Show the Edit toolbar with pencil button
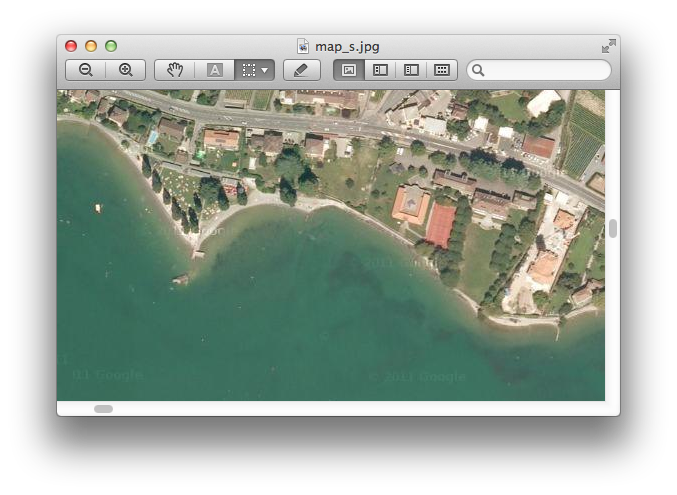The height and width of the screenshot is (495, 677). [301, 70]
